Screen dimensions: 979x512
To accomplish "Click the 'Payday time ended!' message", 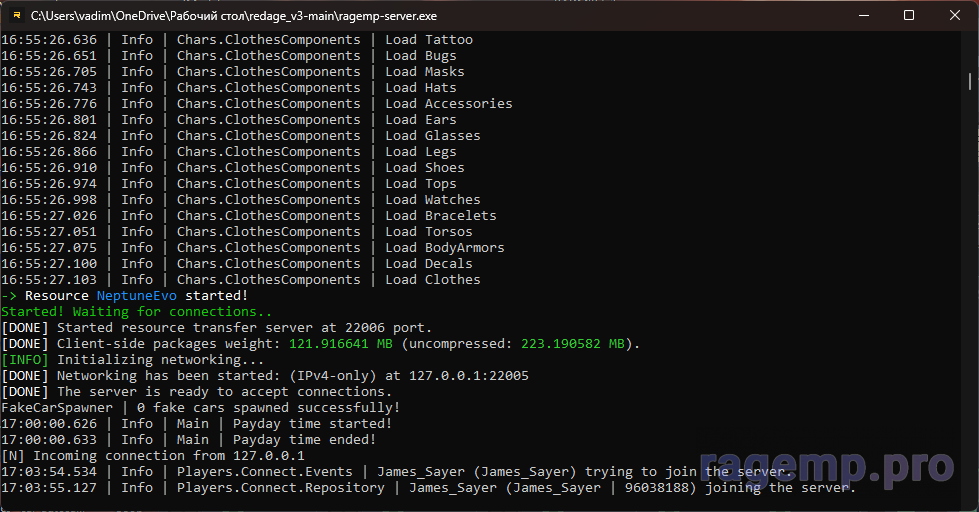I will (304, 440).
